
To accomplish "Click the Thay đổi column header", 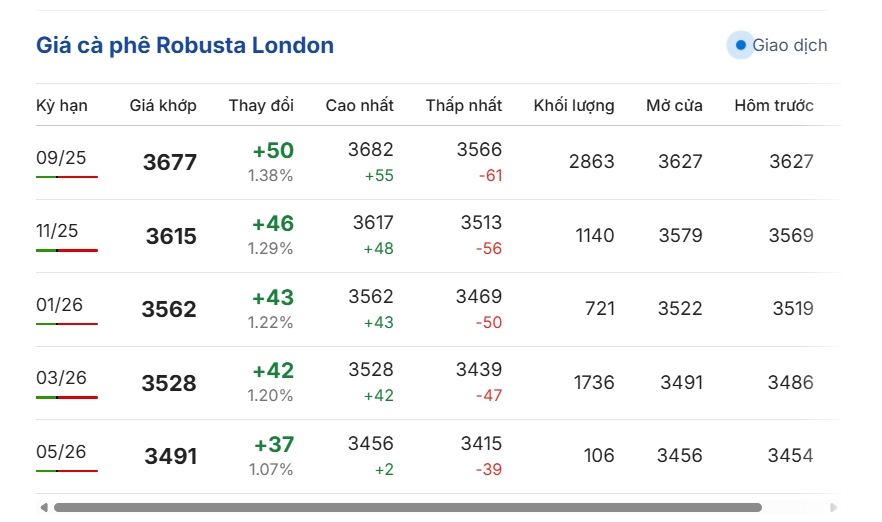I will [261, 106].
